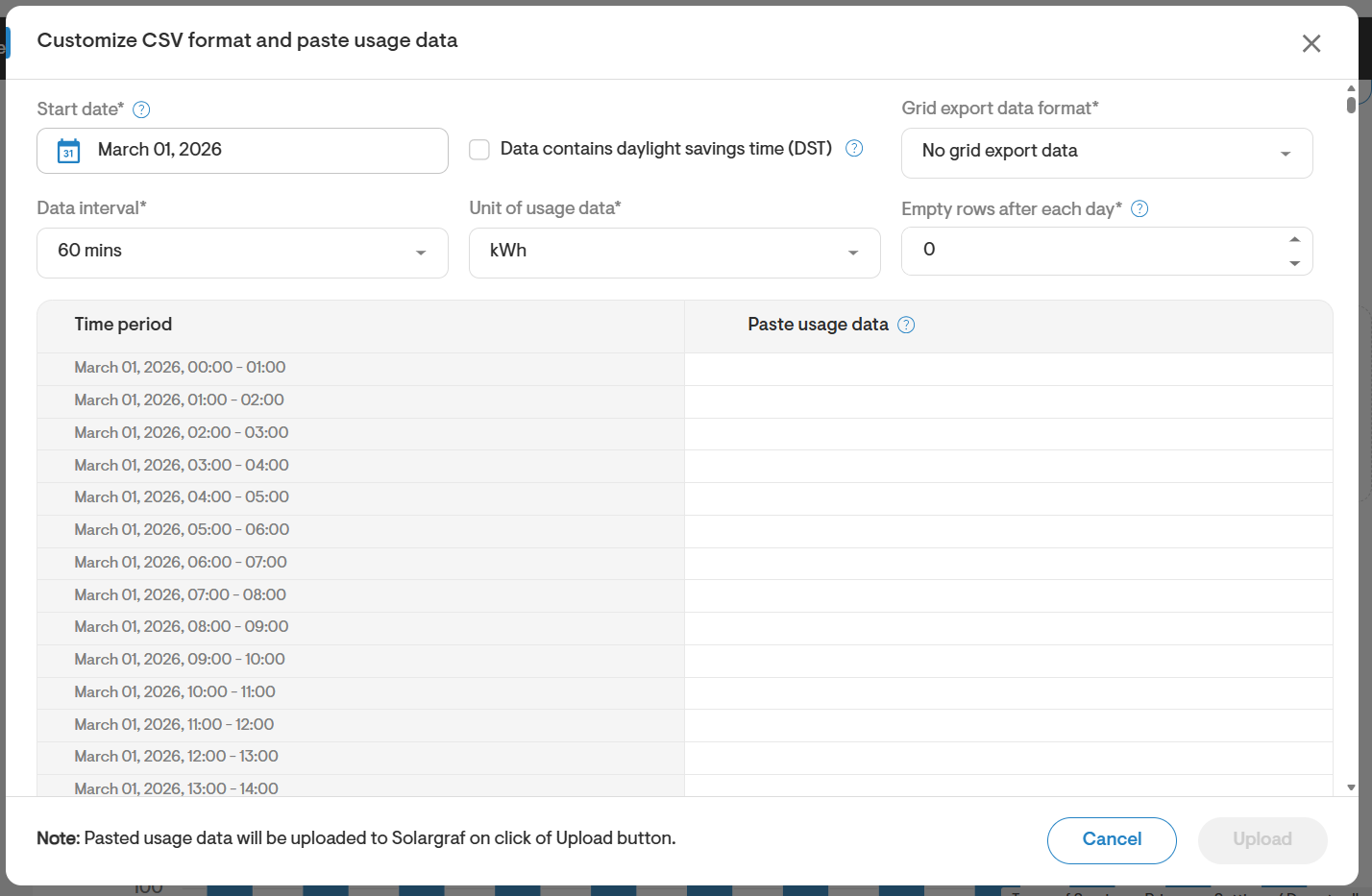Open the calendar icon in Start date field

click(69, 151)
